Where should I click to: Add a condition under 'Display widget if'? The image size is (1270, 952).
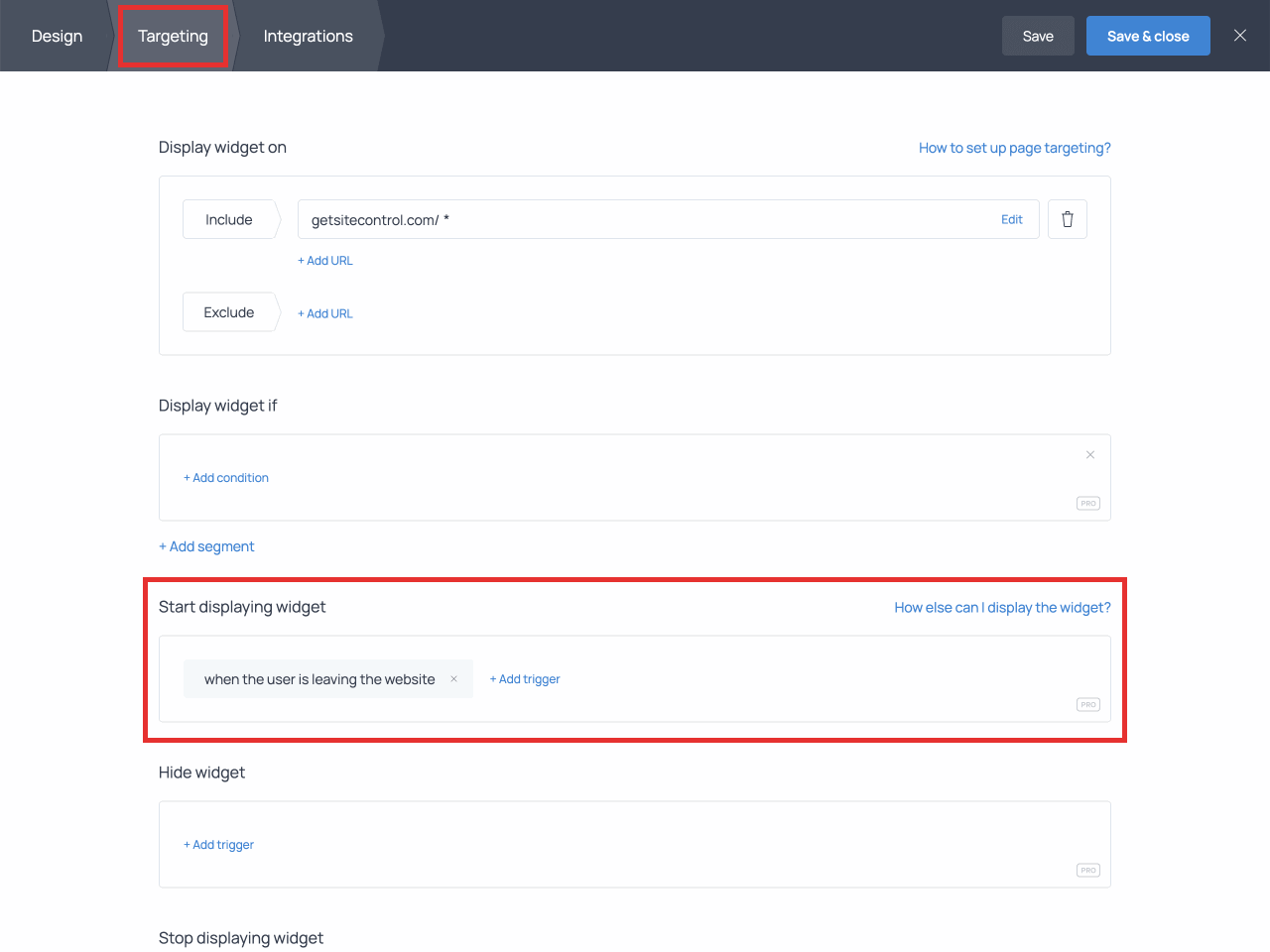(x=226, y=477)
